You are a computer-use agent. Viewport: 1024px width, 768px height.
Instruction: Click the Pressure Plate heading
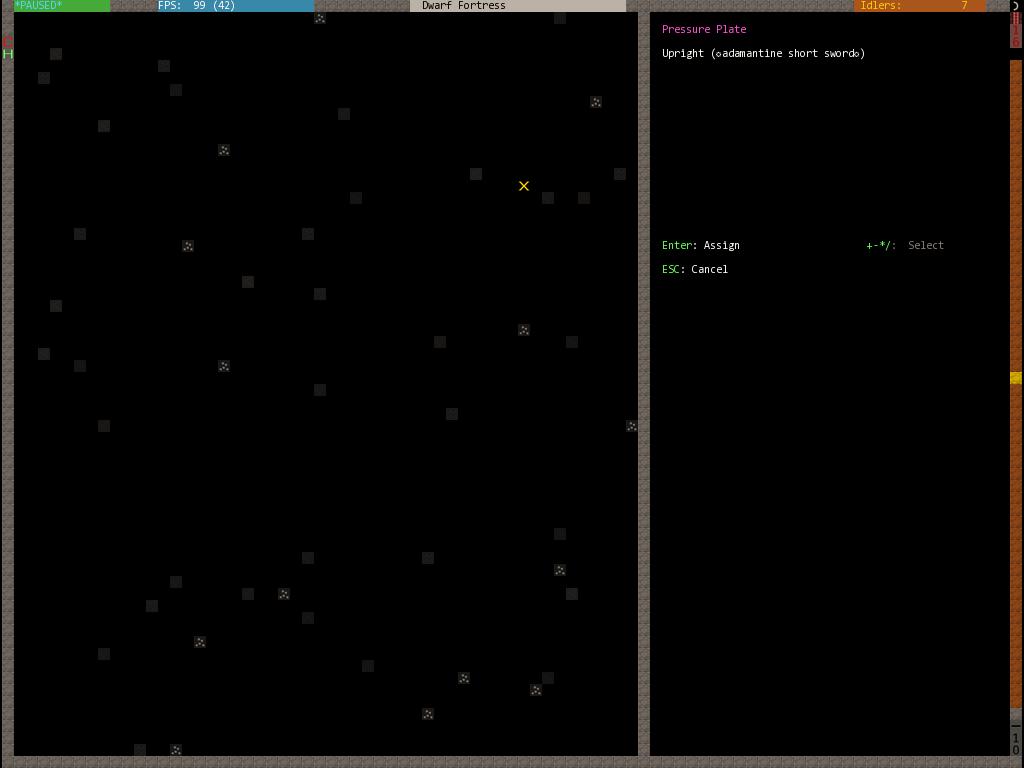click(703, 29)
